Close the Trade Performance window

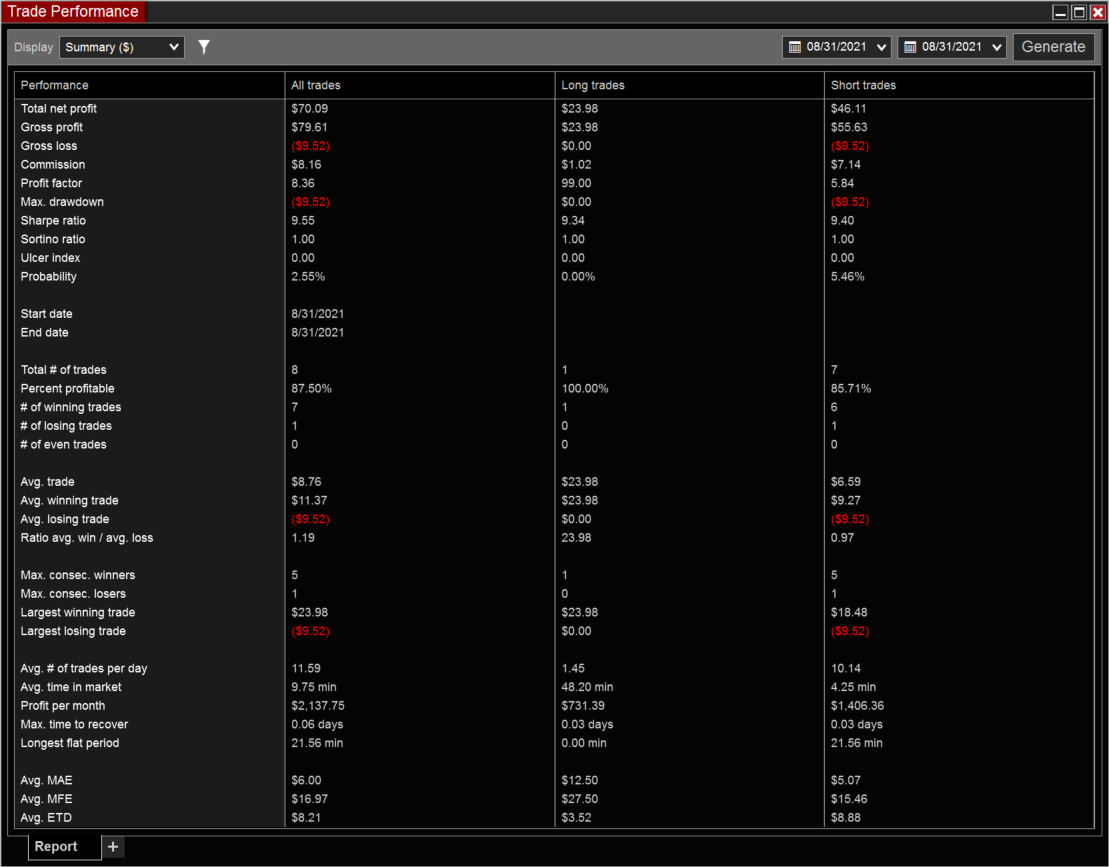pyautogui.click(x=1098, y=12)
